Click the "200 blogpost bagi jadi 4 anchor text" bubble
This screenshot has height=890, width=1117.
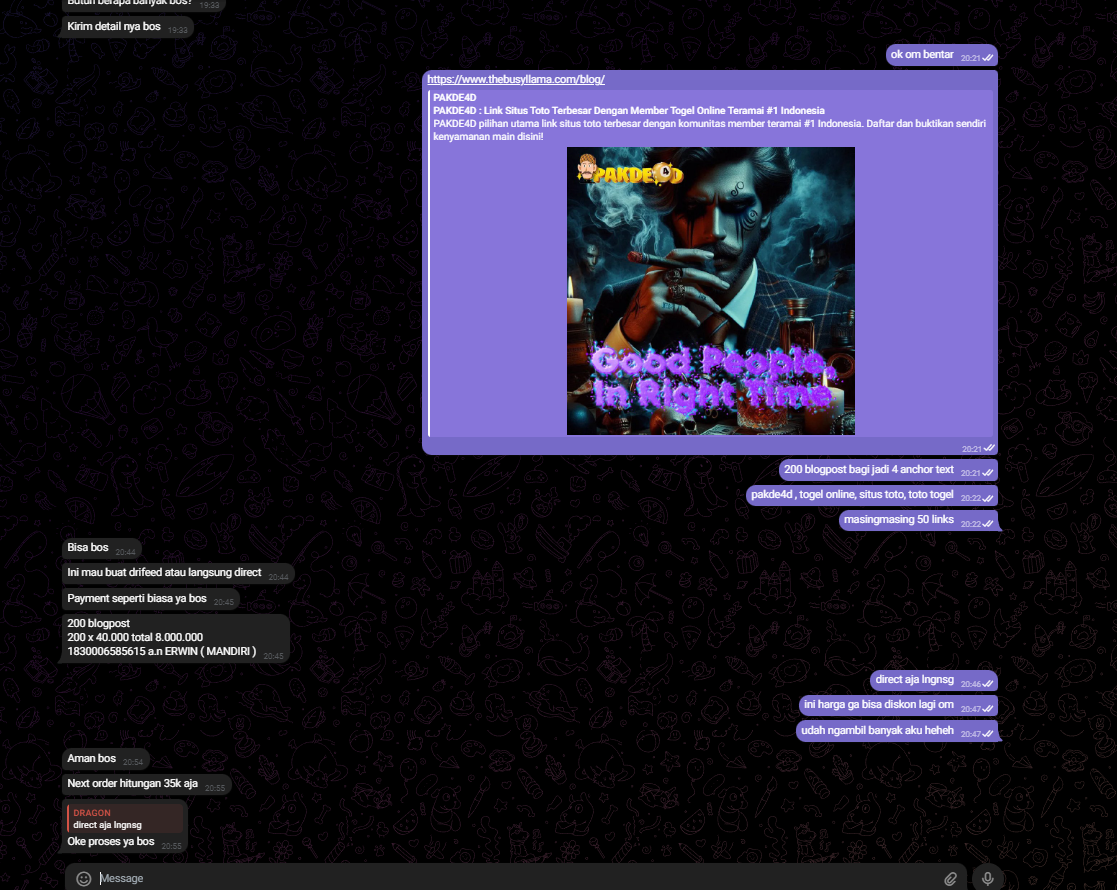869,469
